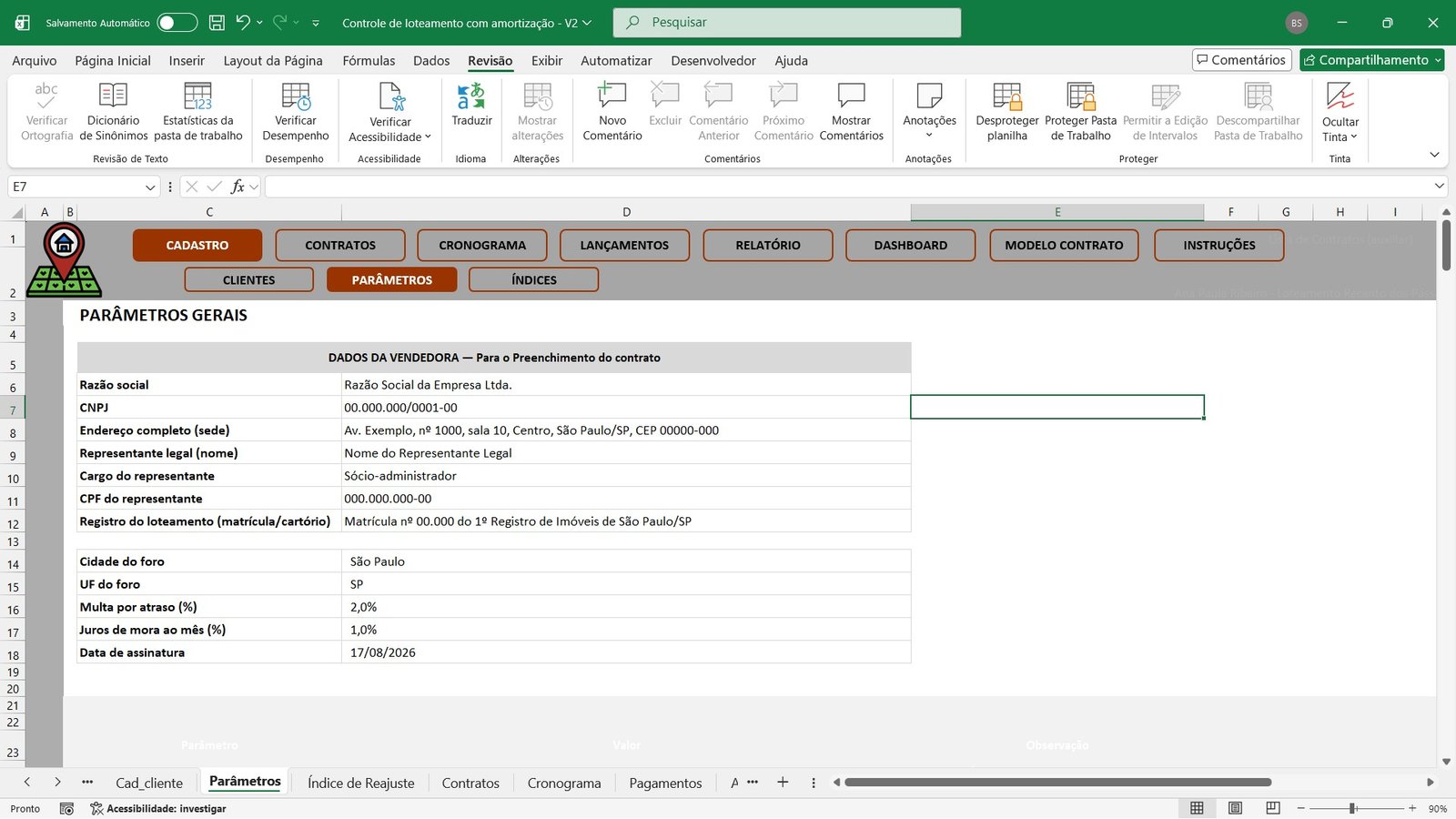Click the CLIENTES sub-button
1456x819 pixels.
(248, 279)
